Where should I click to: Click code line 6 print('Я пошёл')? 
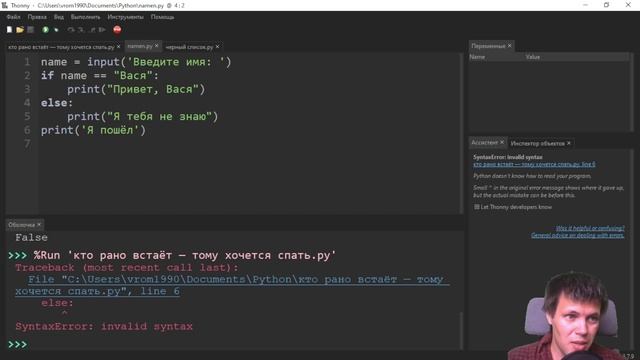[93, 130]
